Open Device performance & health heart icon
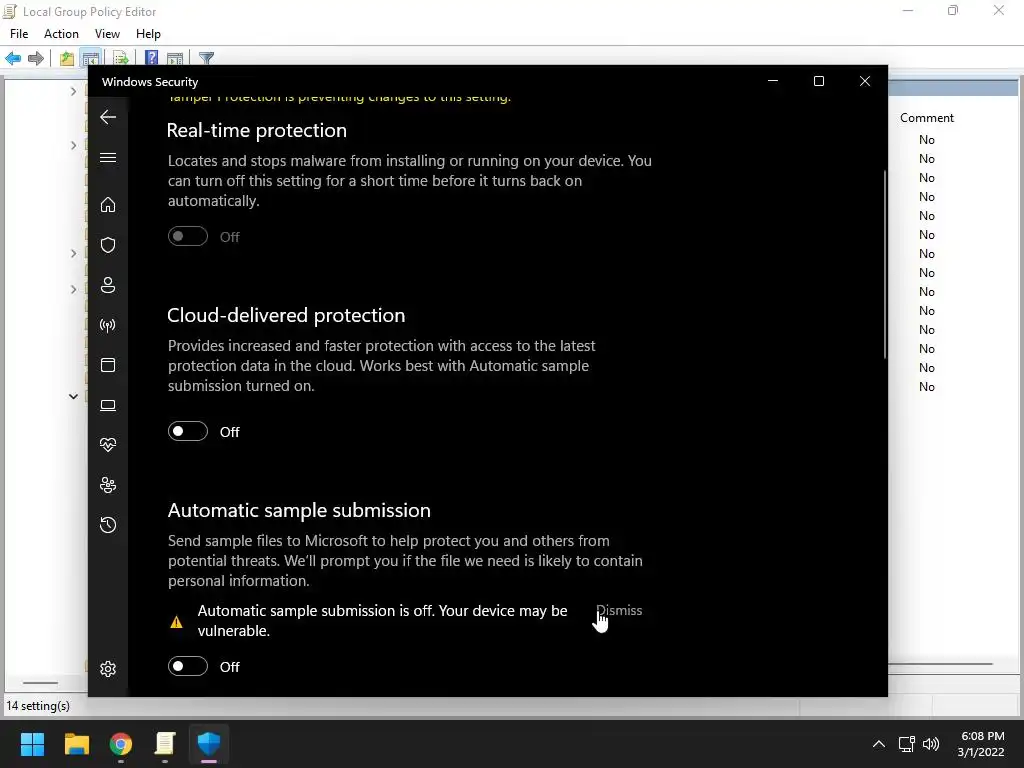The width and height of the screenshot is (1024, 768). (x=108, y=445)
